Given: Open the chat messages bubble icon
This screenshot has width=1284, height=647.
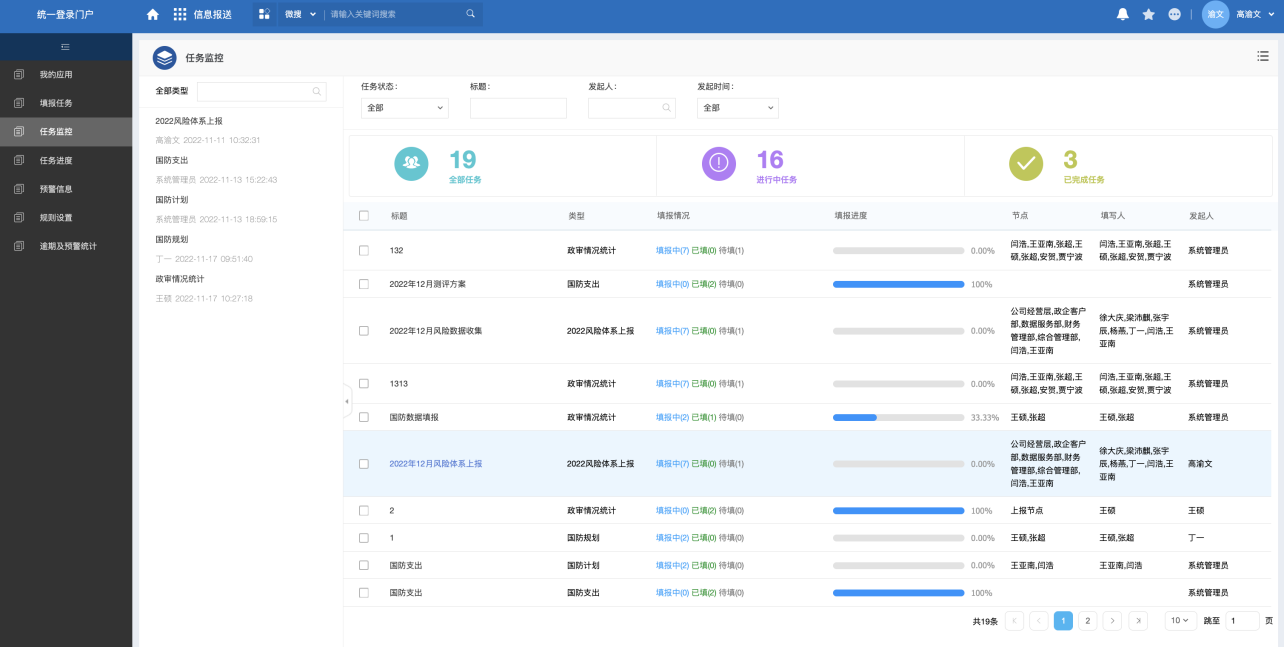Looking at the screenshot, I should [1174, 14].
